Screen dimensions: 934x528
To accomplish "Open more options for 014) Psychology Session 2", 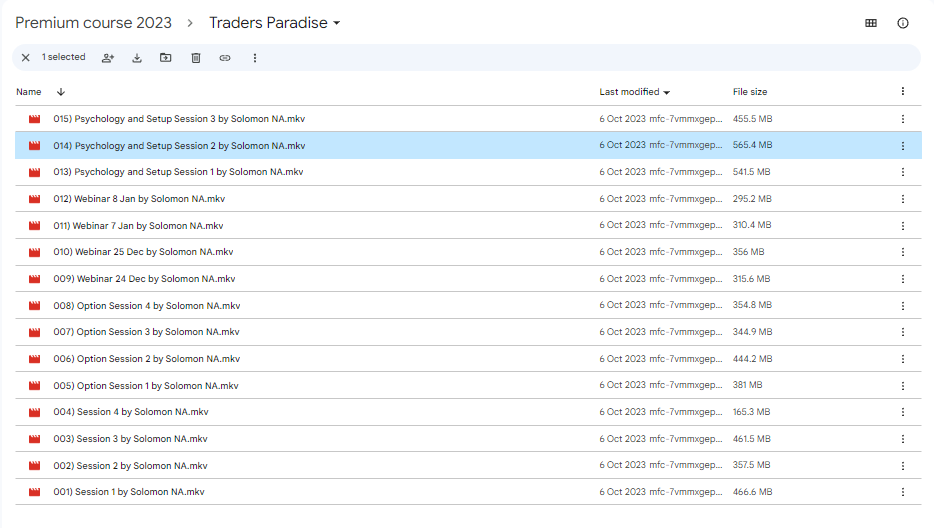I will pos(903,146).
